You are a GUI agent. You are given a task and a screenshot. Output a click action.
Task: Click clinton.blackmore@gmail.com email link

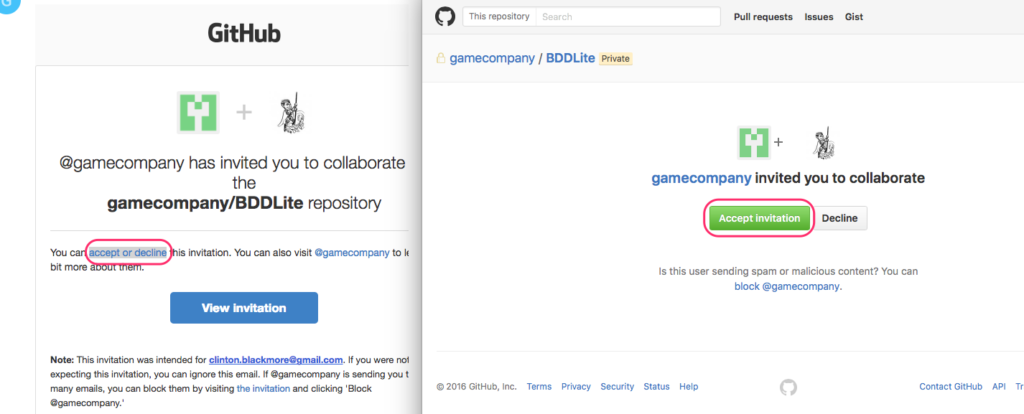pos(276,360)
